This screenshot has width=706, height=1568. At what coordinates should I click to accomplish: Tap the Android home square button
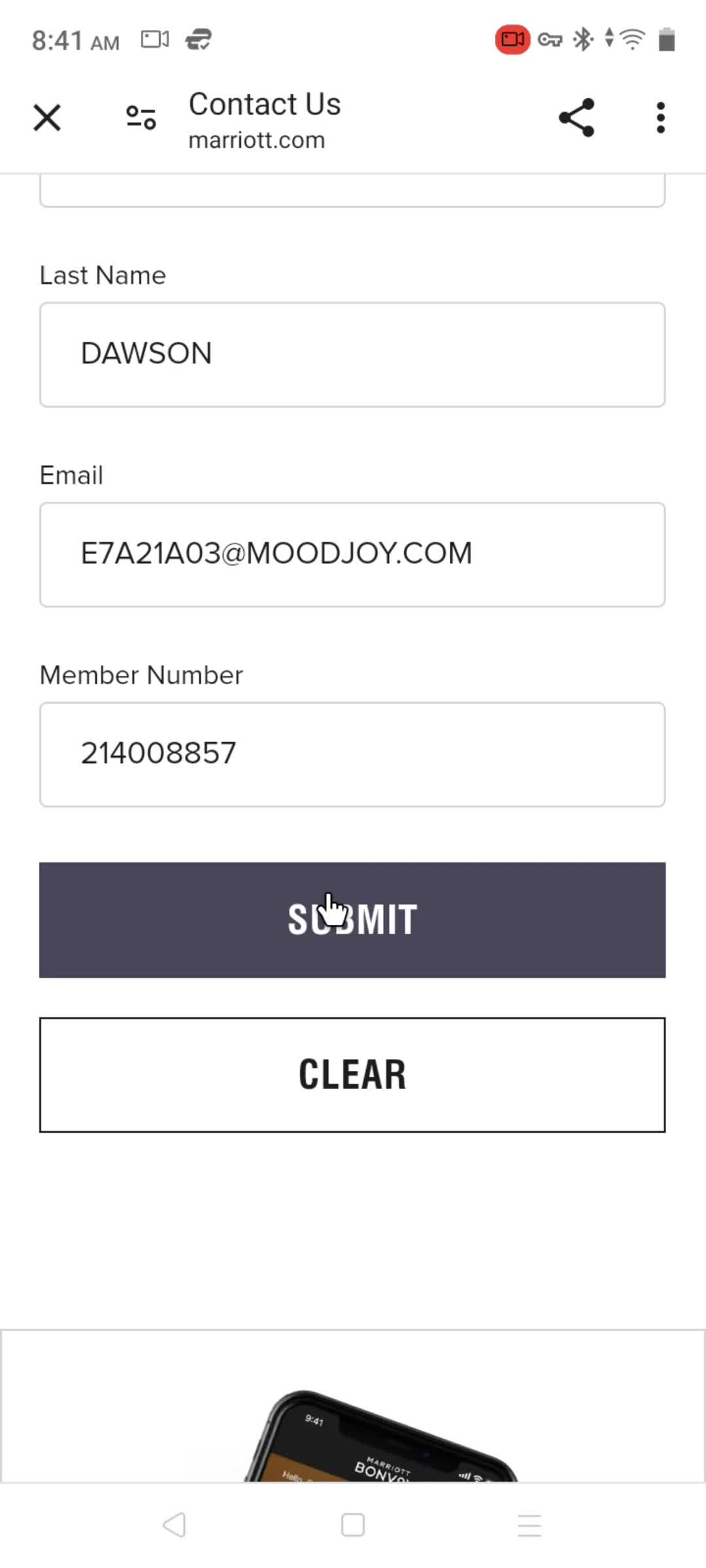353,1525
